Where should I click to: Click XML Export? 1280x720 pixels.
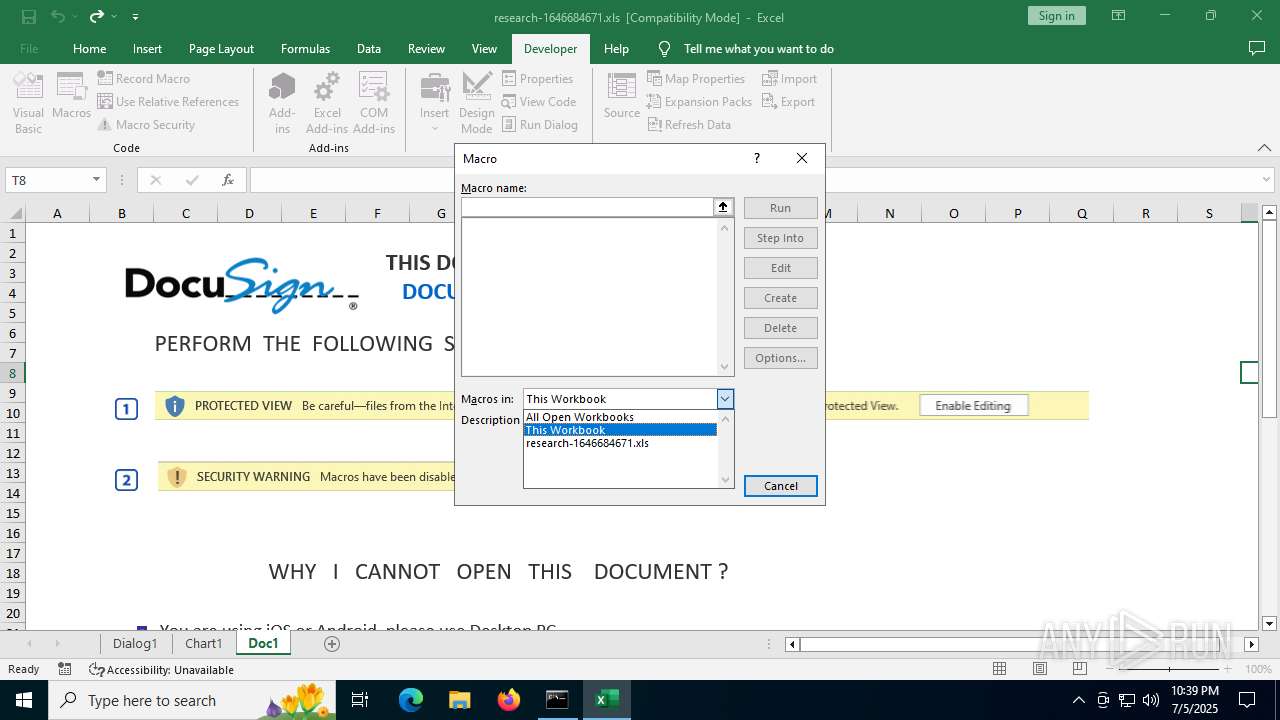pos(789,101)
